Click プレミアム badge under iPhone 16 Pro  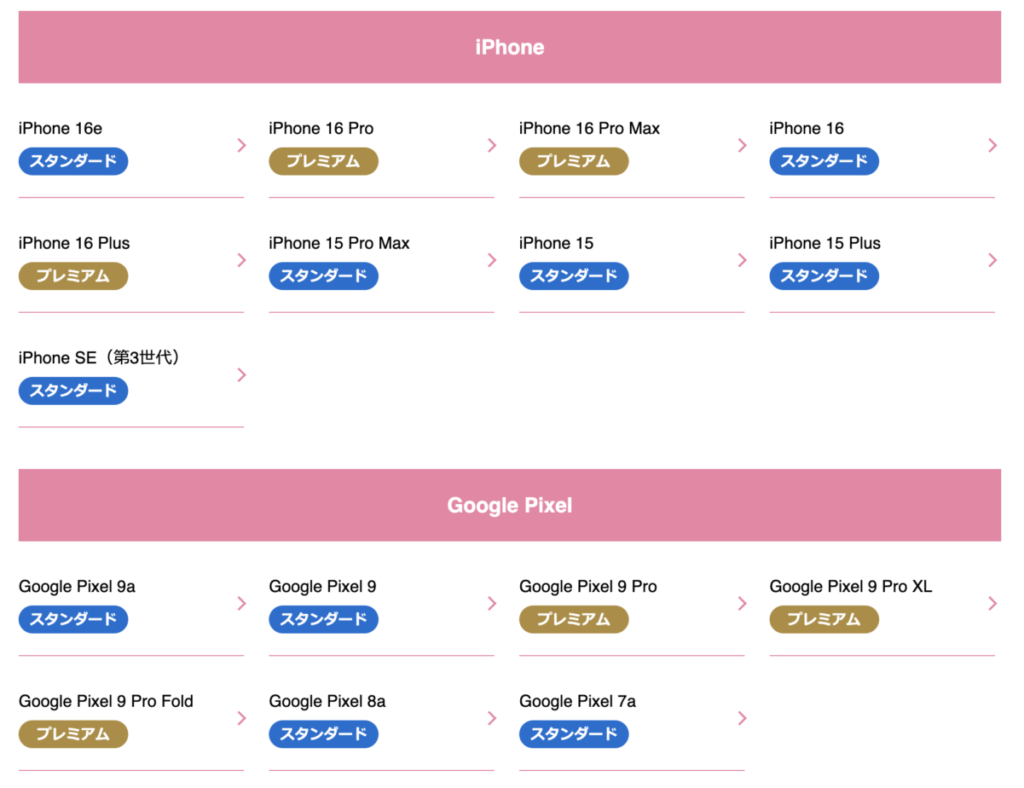323,161
